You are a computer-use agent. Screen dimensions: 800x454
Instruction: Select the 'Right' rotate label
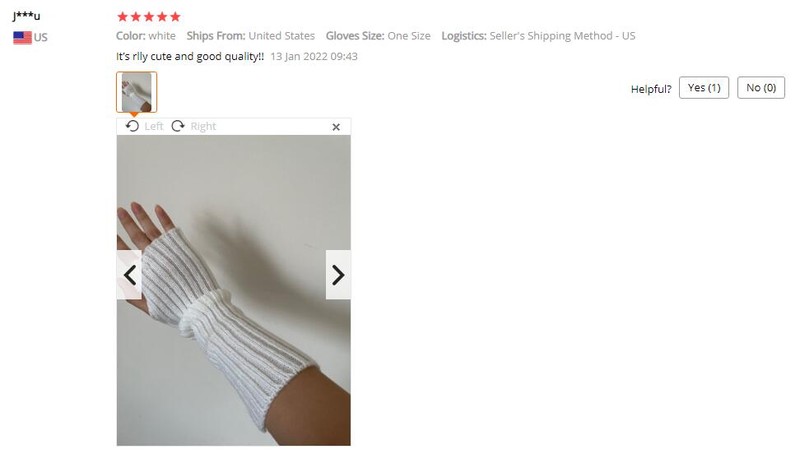203,126
